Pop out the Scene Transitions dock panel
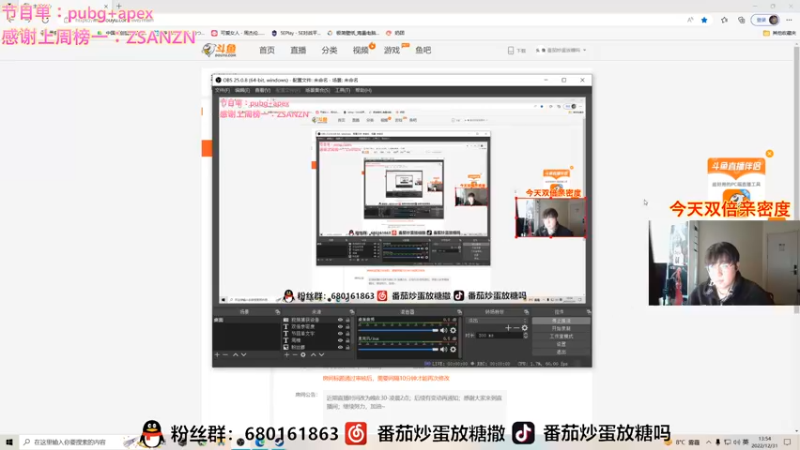 tap(527, 311)
